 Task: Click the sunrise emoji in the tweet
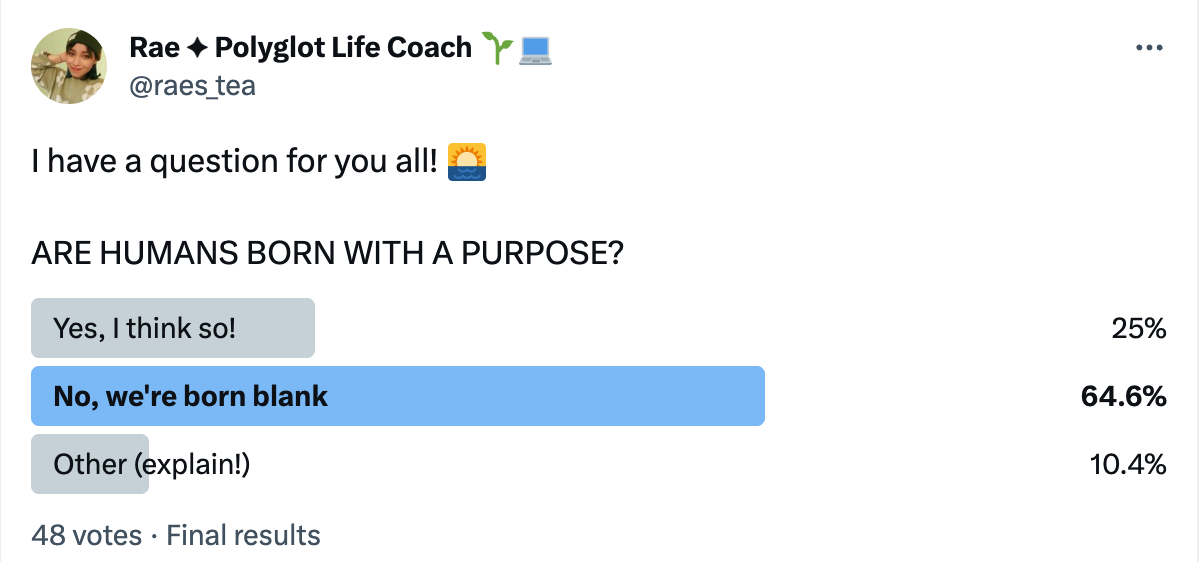click(467, 161)
